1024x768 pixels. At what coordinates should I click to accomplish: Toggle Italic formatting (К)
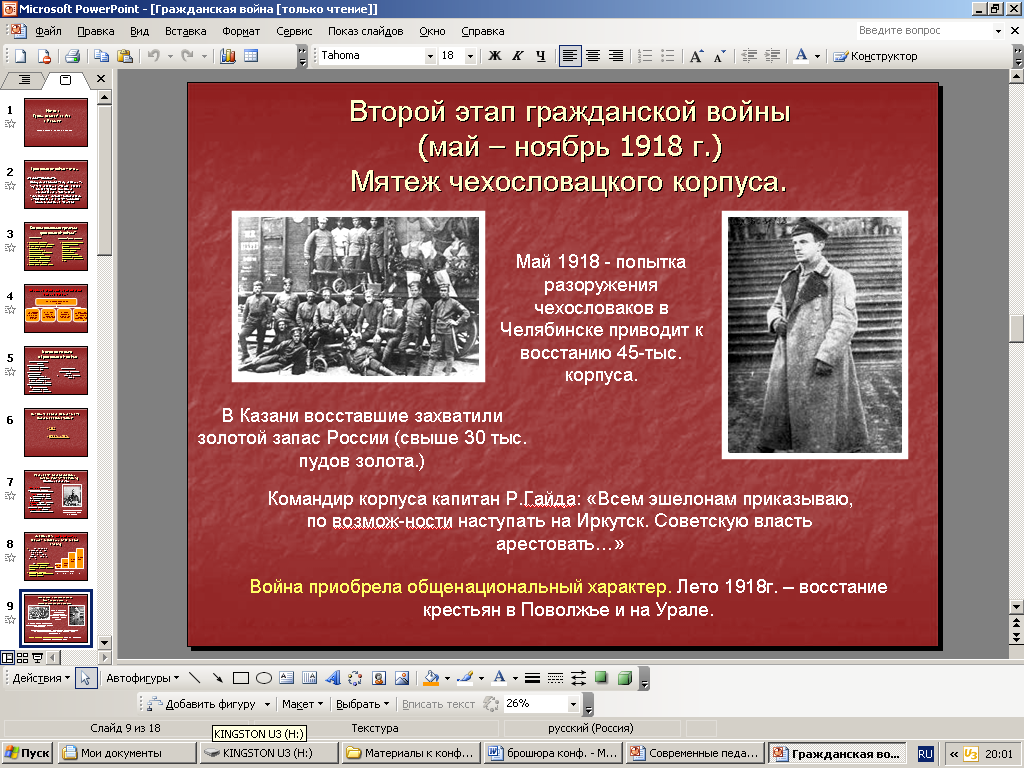(x=518, y=56)
